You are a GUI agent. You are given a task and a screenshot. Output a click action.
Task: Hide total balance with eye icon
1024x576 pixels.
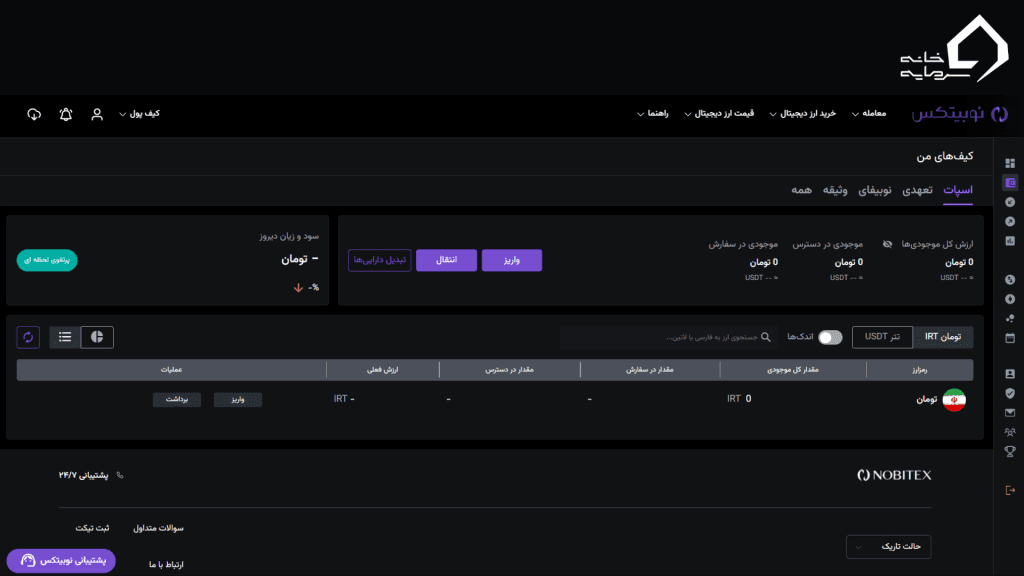pyautogui.click(x=888, y=244)
